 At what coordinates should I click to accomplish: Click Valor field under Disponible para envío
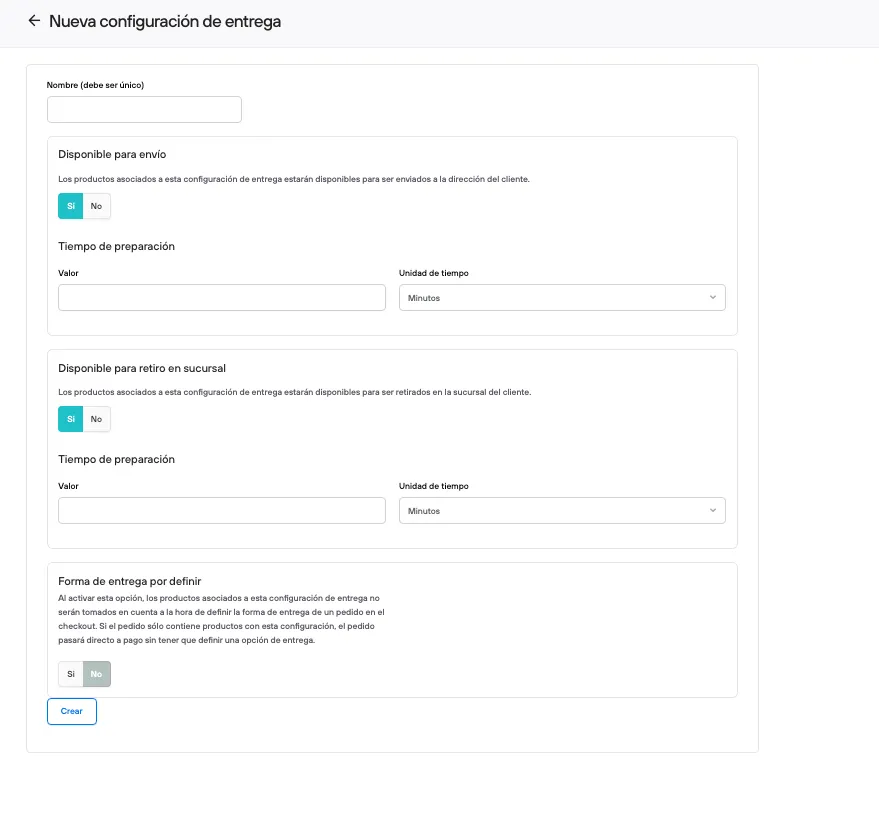[x=221, y=297]
